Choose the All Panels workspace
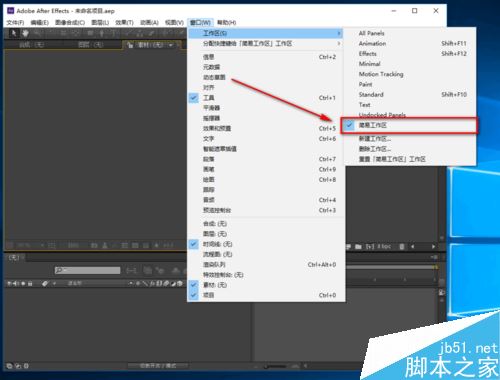This screenshot has width=500, height=380. 410,33
